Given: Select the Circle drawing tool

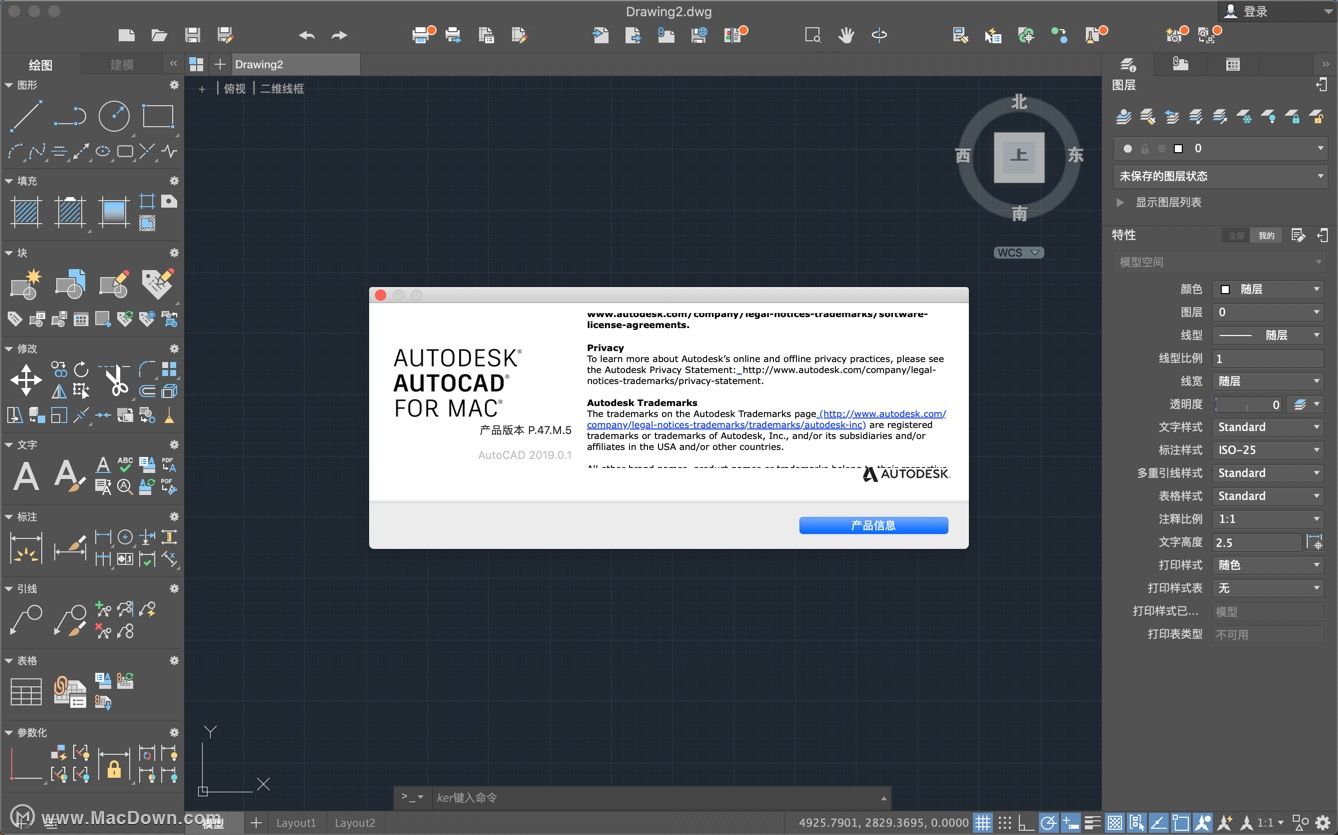Looking at the screenshot, I should click(x=113, y=116).
